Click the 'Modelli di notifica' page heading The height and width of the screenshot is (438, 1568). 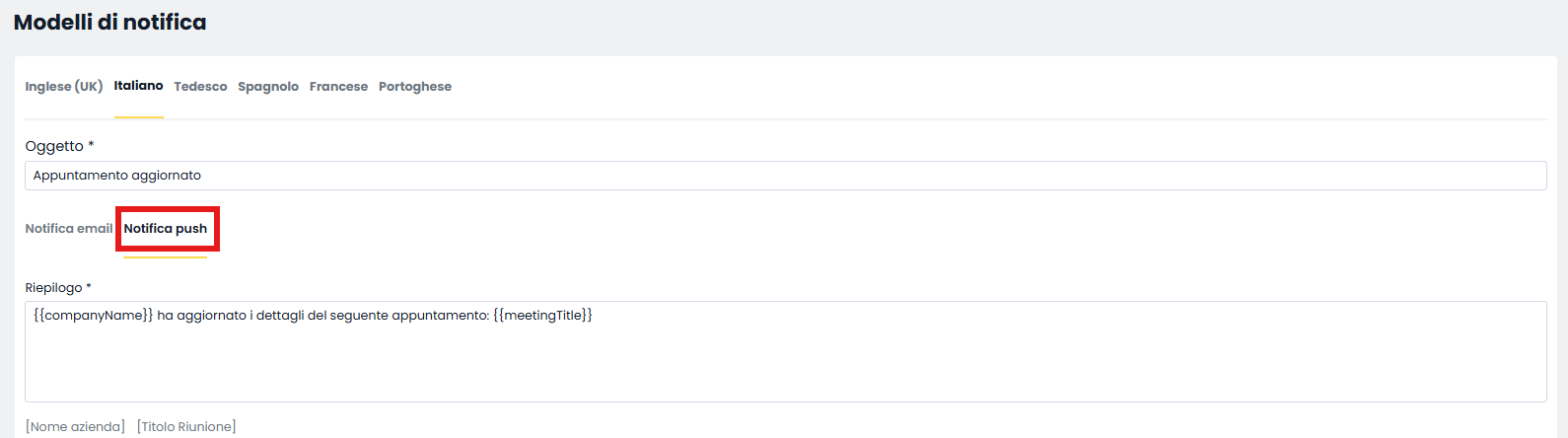(110, 22)
